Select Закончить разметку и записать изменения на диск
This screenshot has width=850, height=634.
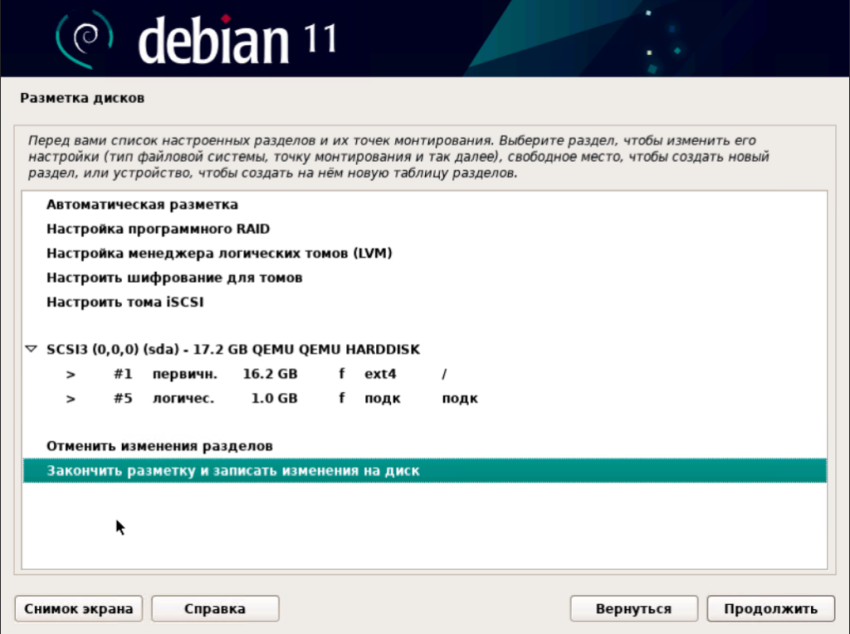[x=424, y=470]
